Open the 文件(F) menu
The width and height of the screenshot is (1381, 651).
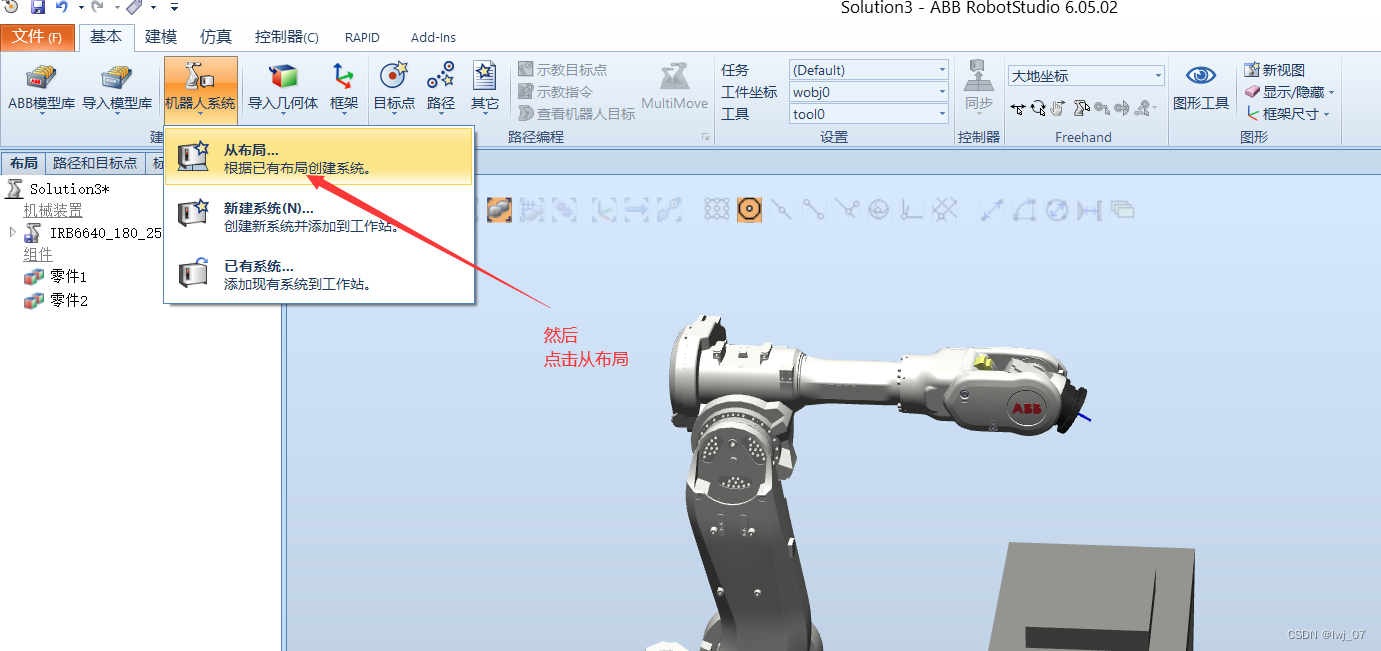point(37,37)
